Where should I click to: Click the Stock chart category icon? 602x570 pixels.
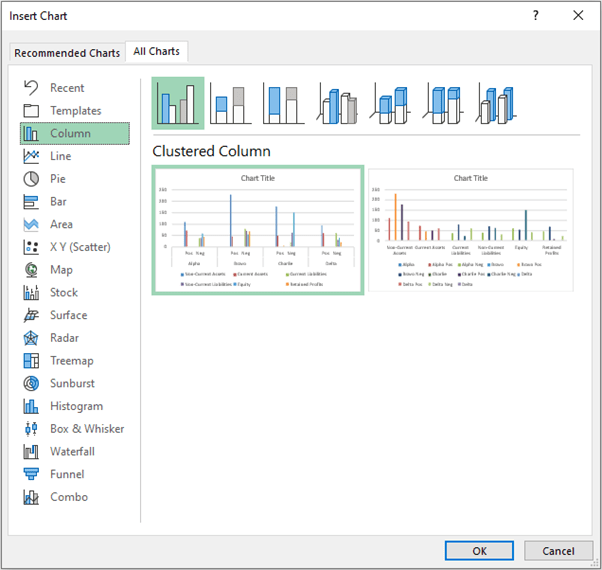31,292
